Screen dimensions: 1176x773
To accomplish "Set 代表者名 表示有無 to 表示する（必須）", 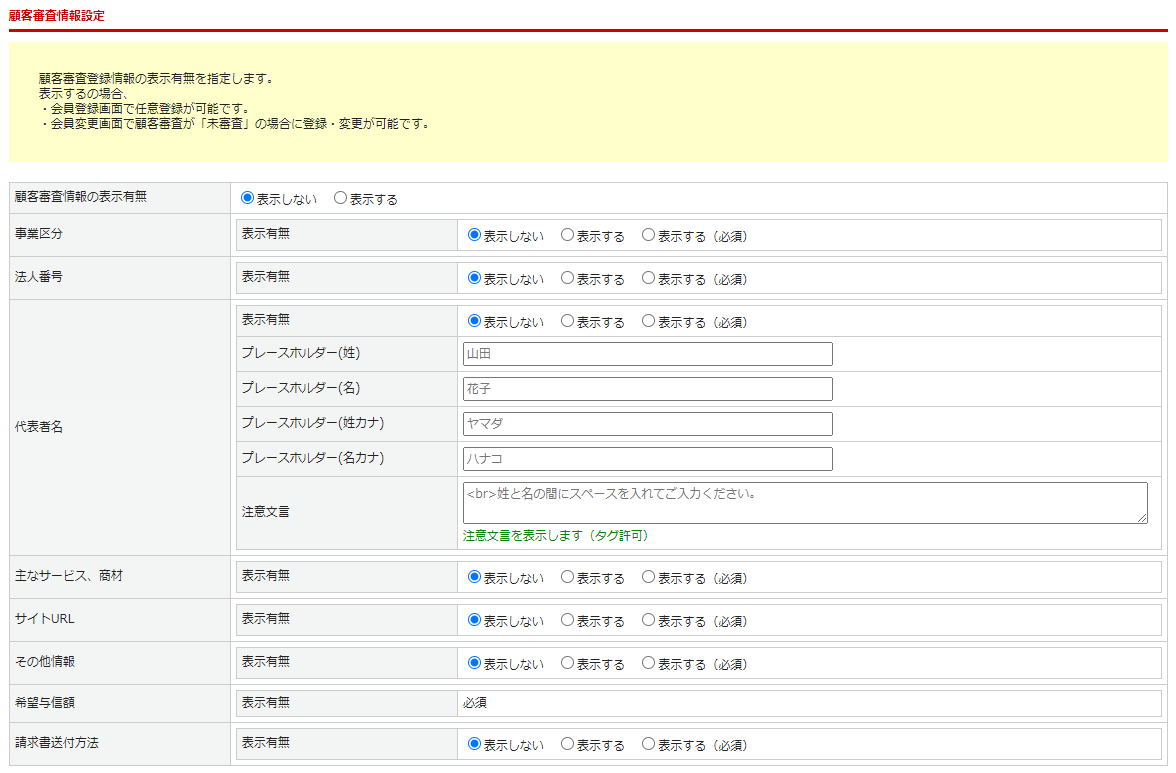I will [648, 321].
